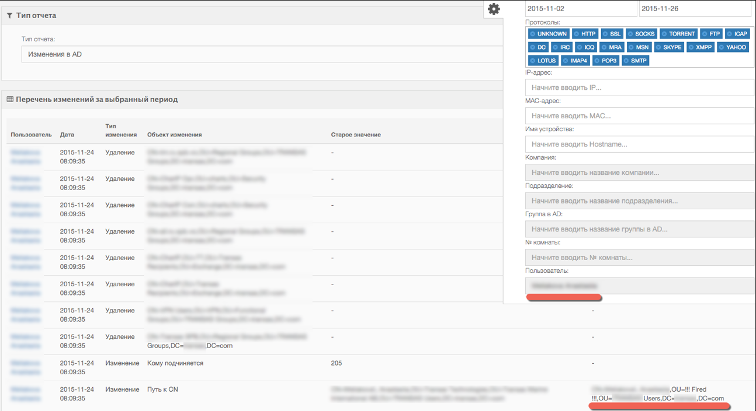Click the Объект изменения column header
Viewport: 756px width, 411px height.
174,134
